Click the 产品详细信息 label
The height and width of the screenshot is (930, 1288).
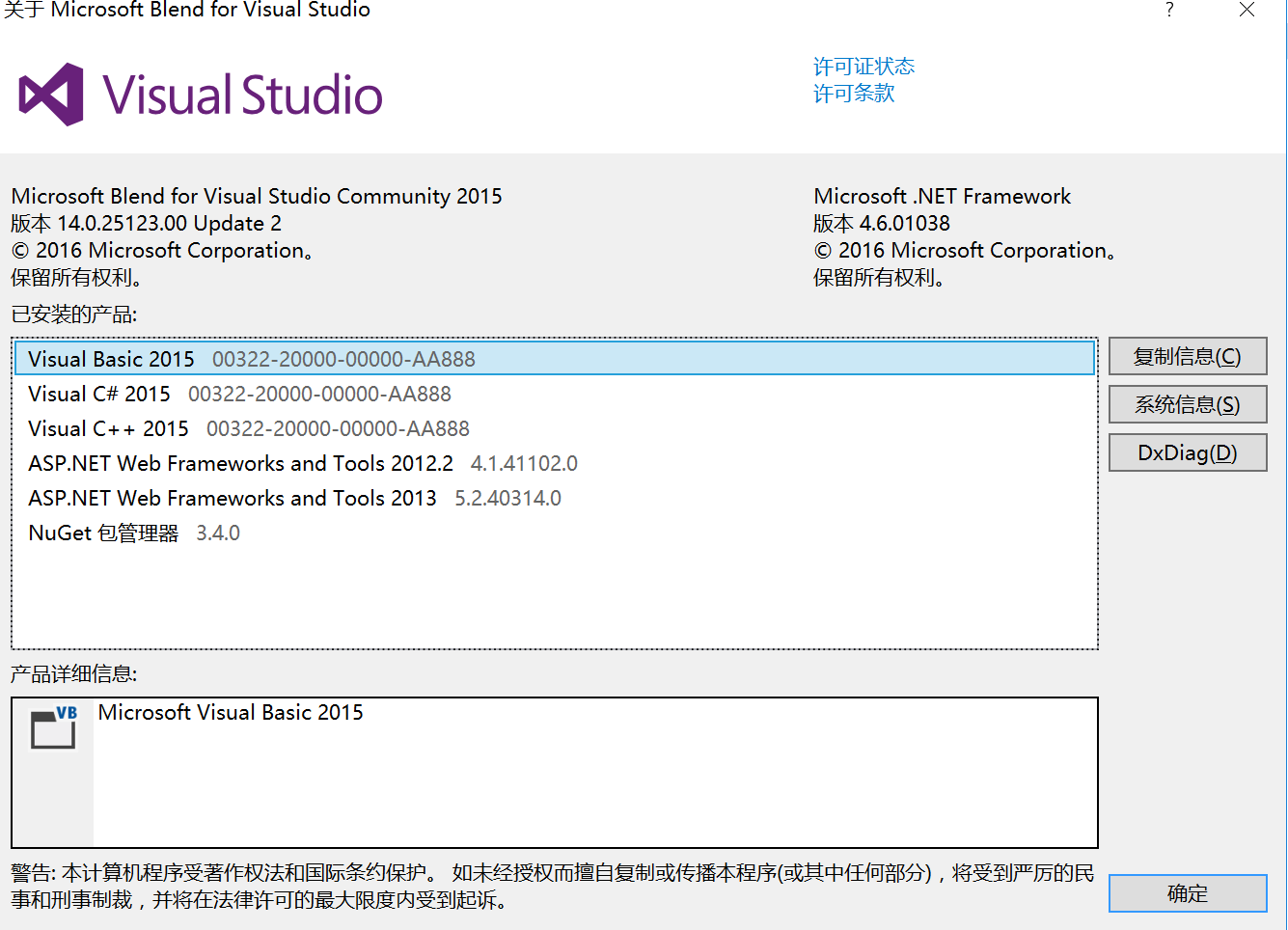coord(74,673)
